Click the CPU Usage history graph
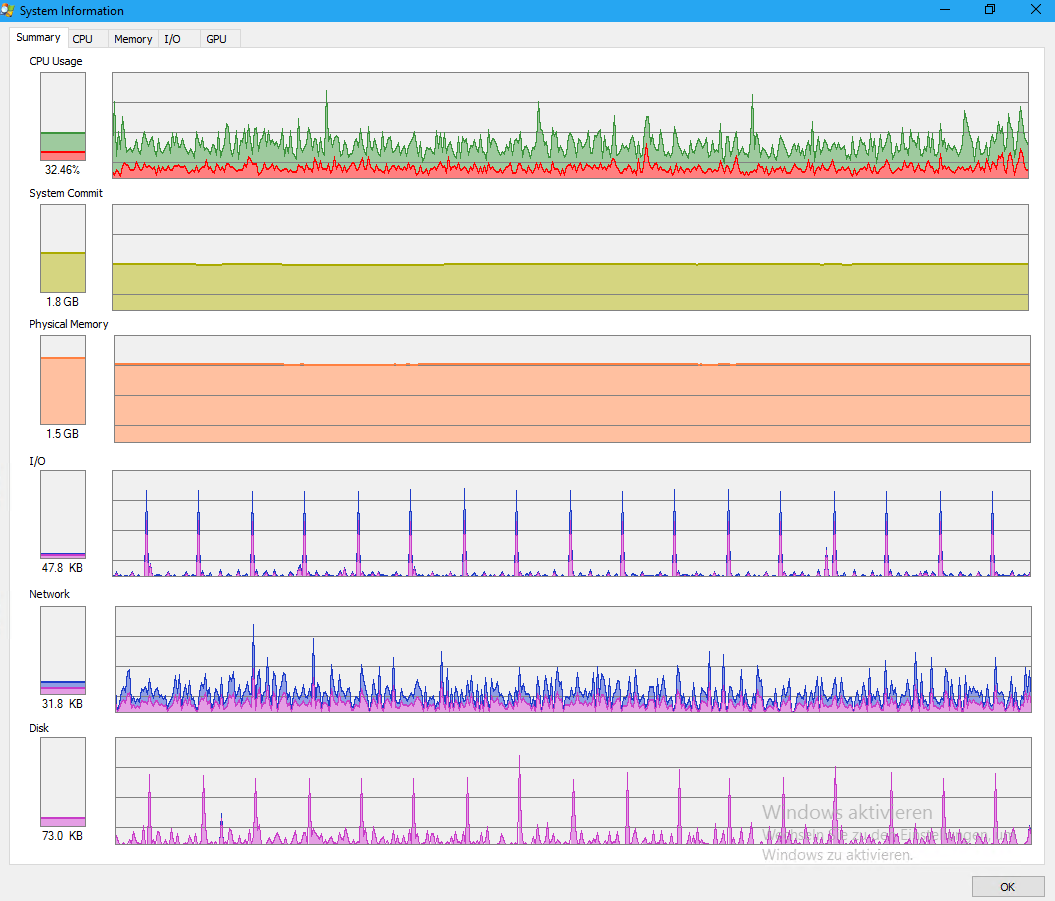1055x901 pixels. click(570, 125)
